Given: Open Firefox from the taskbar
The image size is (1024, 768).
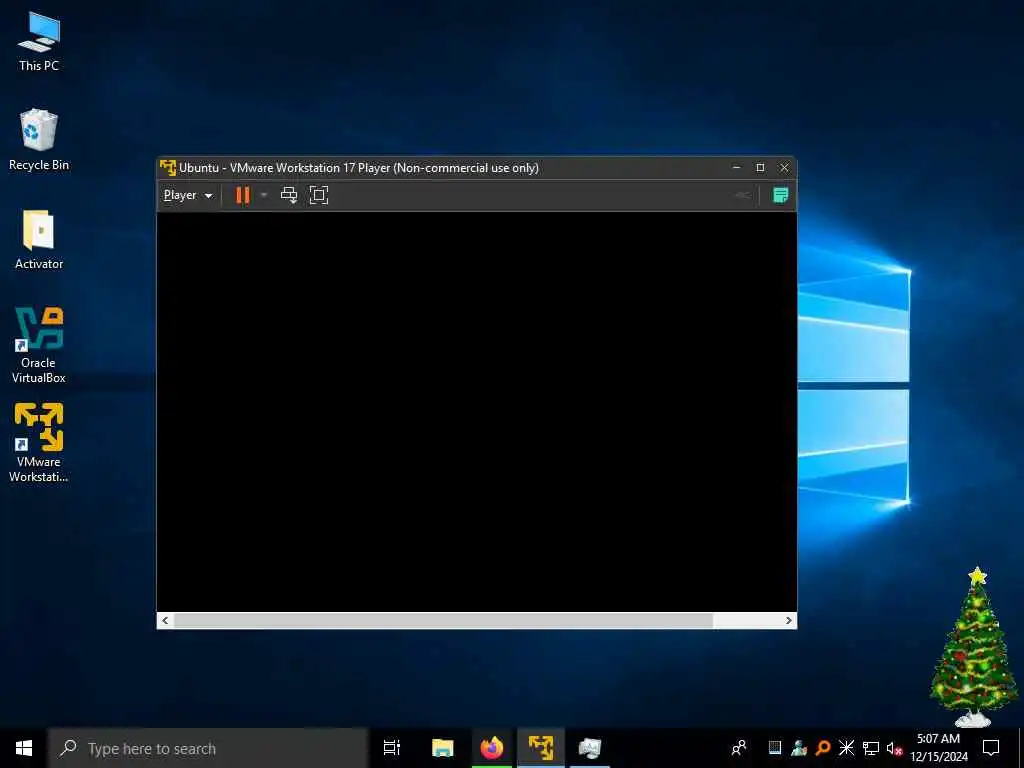Looking at the screenshot, I should click(x=492, y=748).
